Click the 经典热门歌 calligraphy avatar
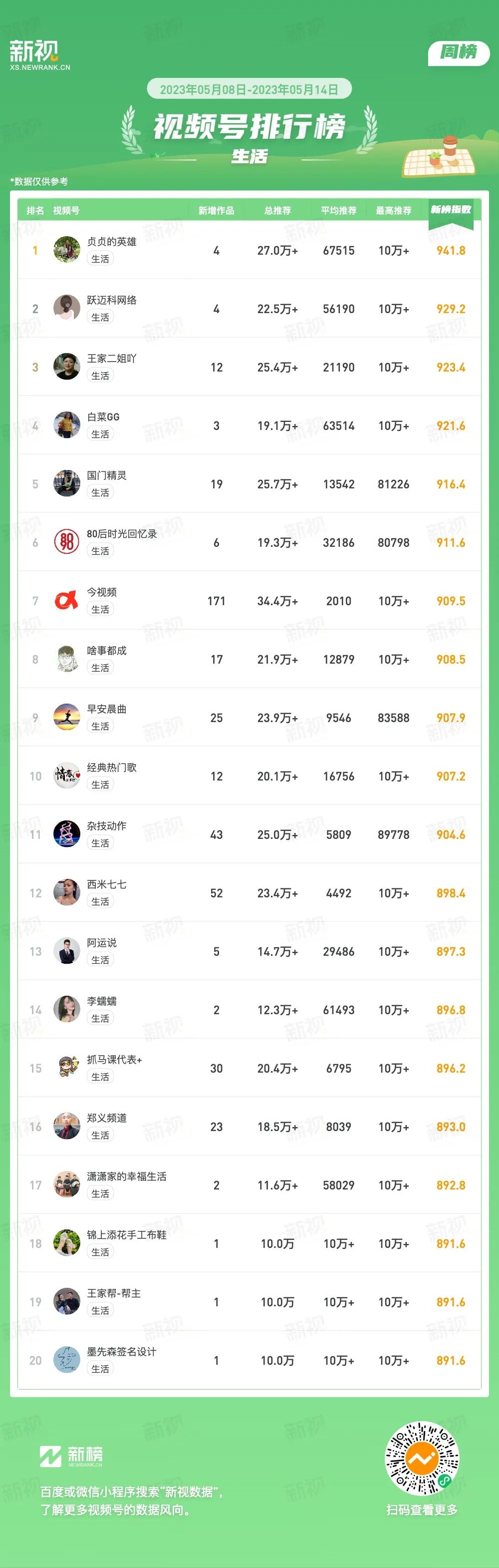Viewport: 499px width, 1568px height. coord(67,776)
